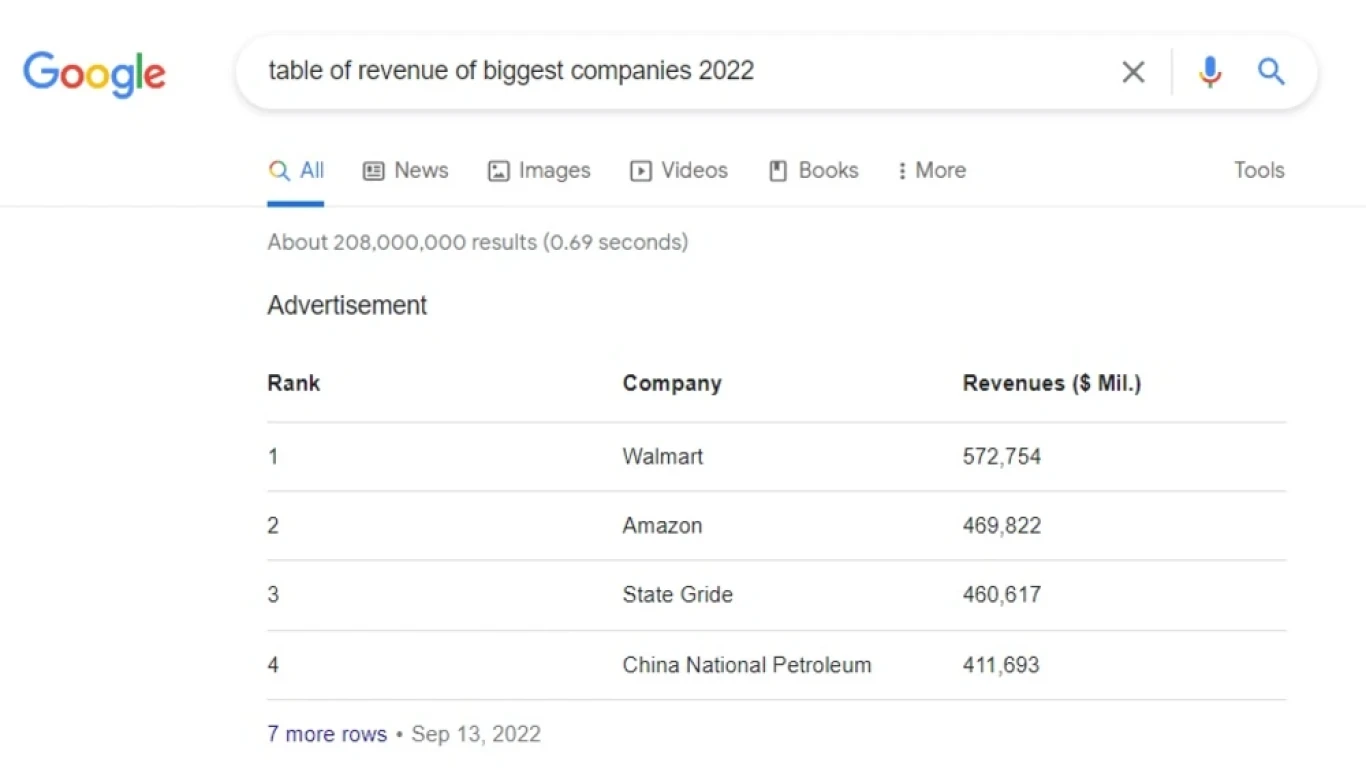The height and width of the screenshot is (768, 1366).
Task: Open the Tools options
Action: 1259,170
